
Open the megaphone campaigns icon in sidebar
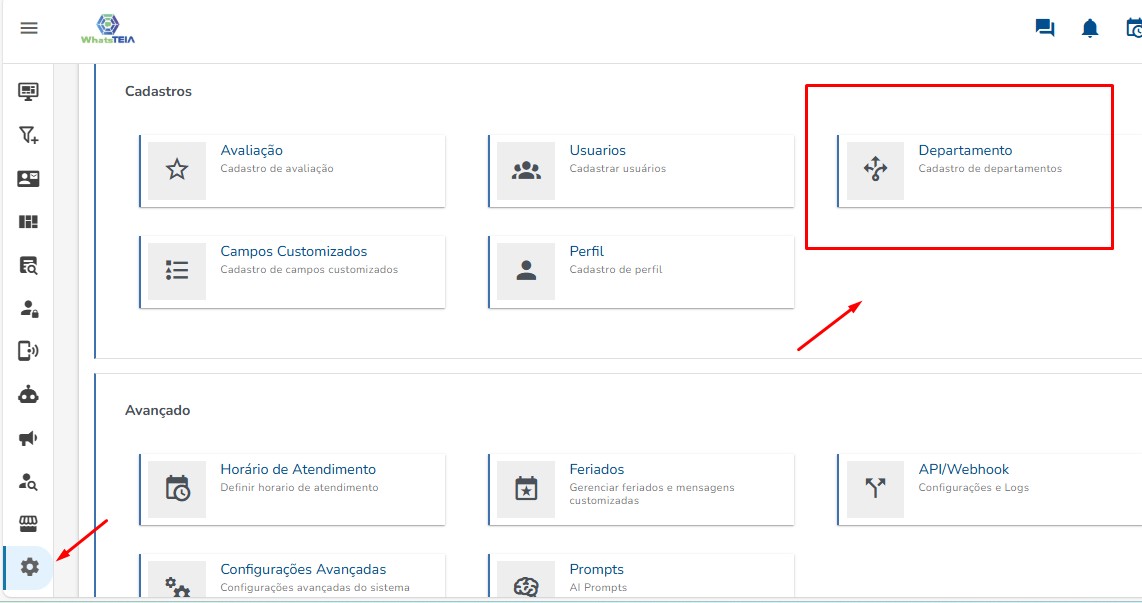click(29, 438)
